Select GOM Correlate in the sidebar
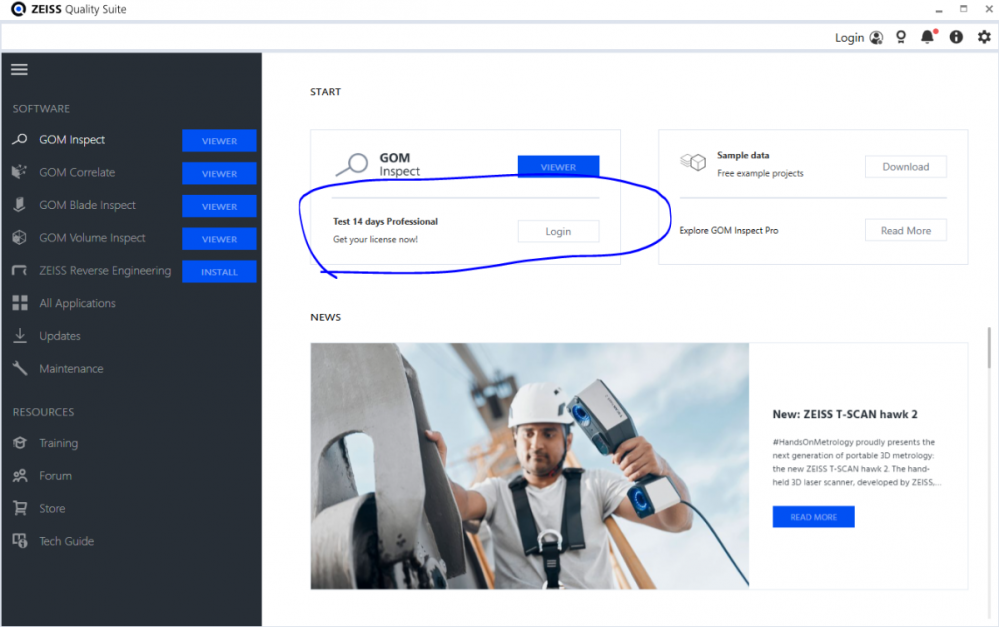The width and height of the screenshot is (999, 627). click(x=77, y=172)
